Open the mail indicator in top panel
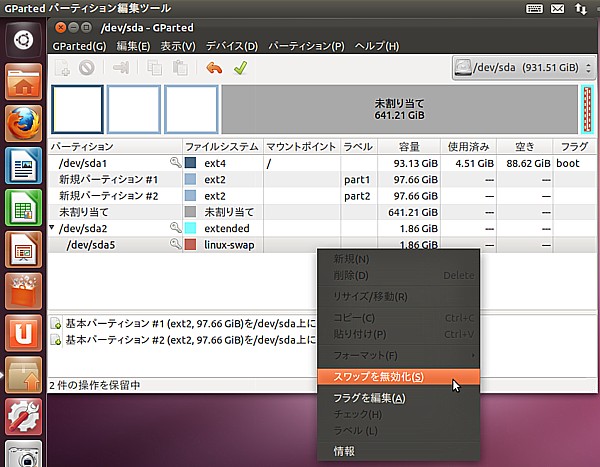Image resolution: width=600 pixels, height=467 pixels. pos(558,8)
